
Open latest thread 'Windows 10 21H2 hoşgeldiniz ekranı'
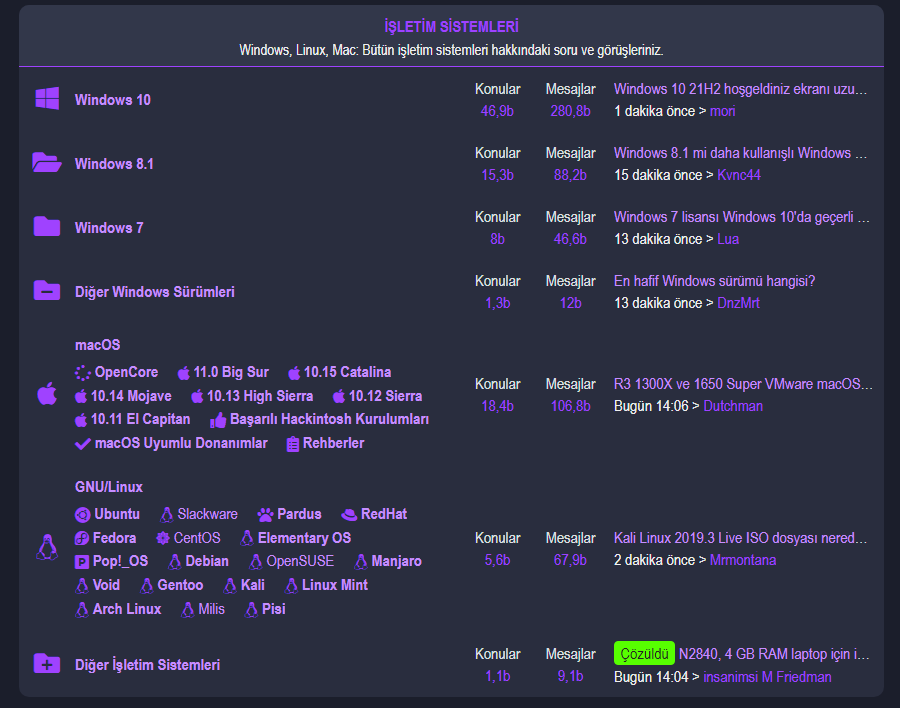740,89
